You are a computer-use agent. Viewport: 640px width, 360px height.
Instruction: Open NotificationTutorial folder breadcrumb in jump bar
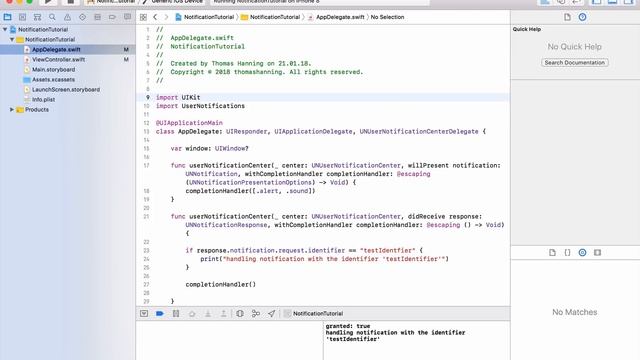pyautogui.click(x=271, y=17)
